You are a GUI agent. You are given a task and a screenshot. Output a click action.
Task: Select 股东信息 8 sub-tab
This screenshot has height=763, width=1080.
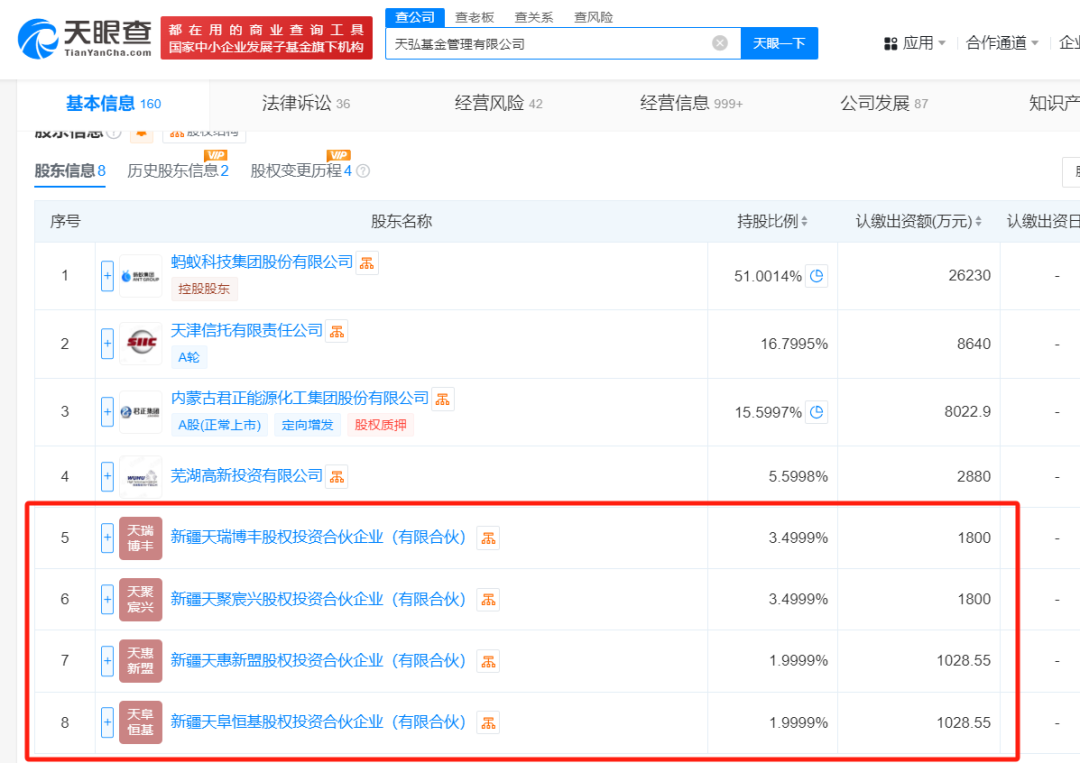[70, 171]
